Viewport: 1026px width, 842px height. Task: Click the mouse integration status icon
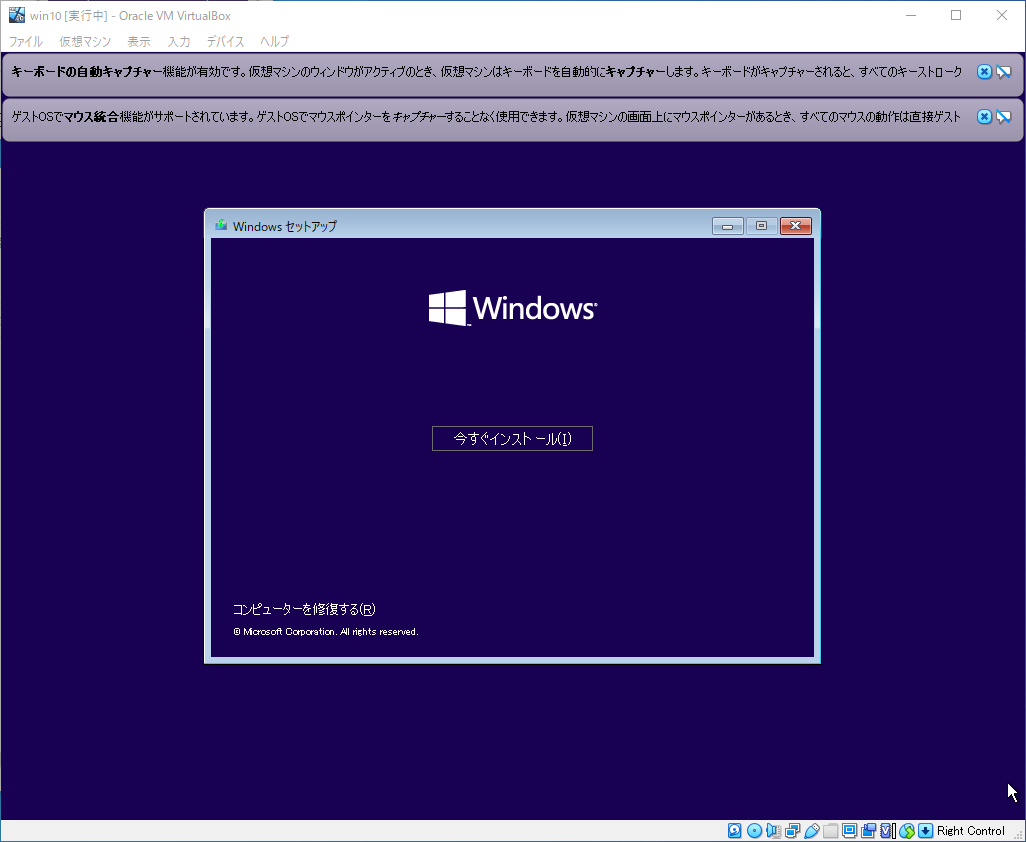click(x=906, y=830)
